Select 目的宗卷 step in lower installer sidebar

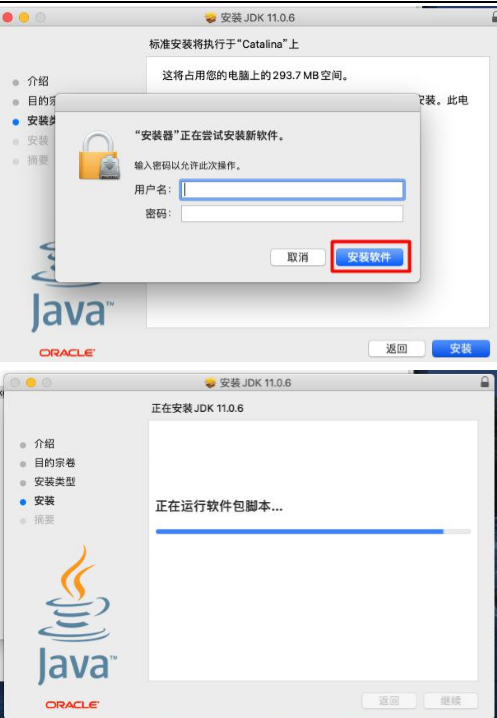pos(55,463)
